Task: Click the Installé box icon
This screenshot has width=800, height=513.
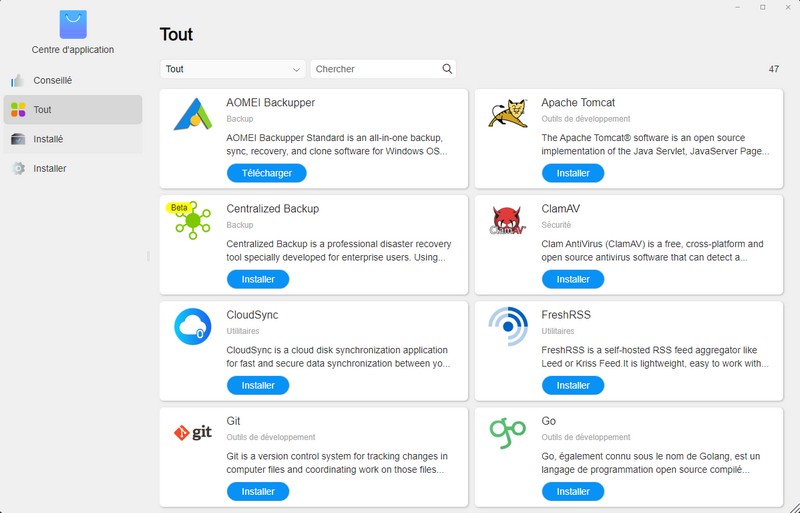Action: (18, 139)
